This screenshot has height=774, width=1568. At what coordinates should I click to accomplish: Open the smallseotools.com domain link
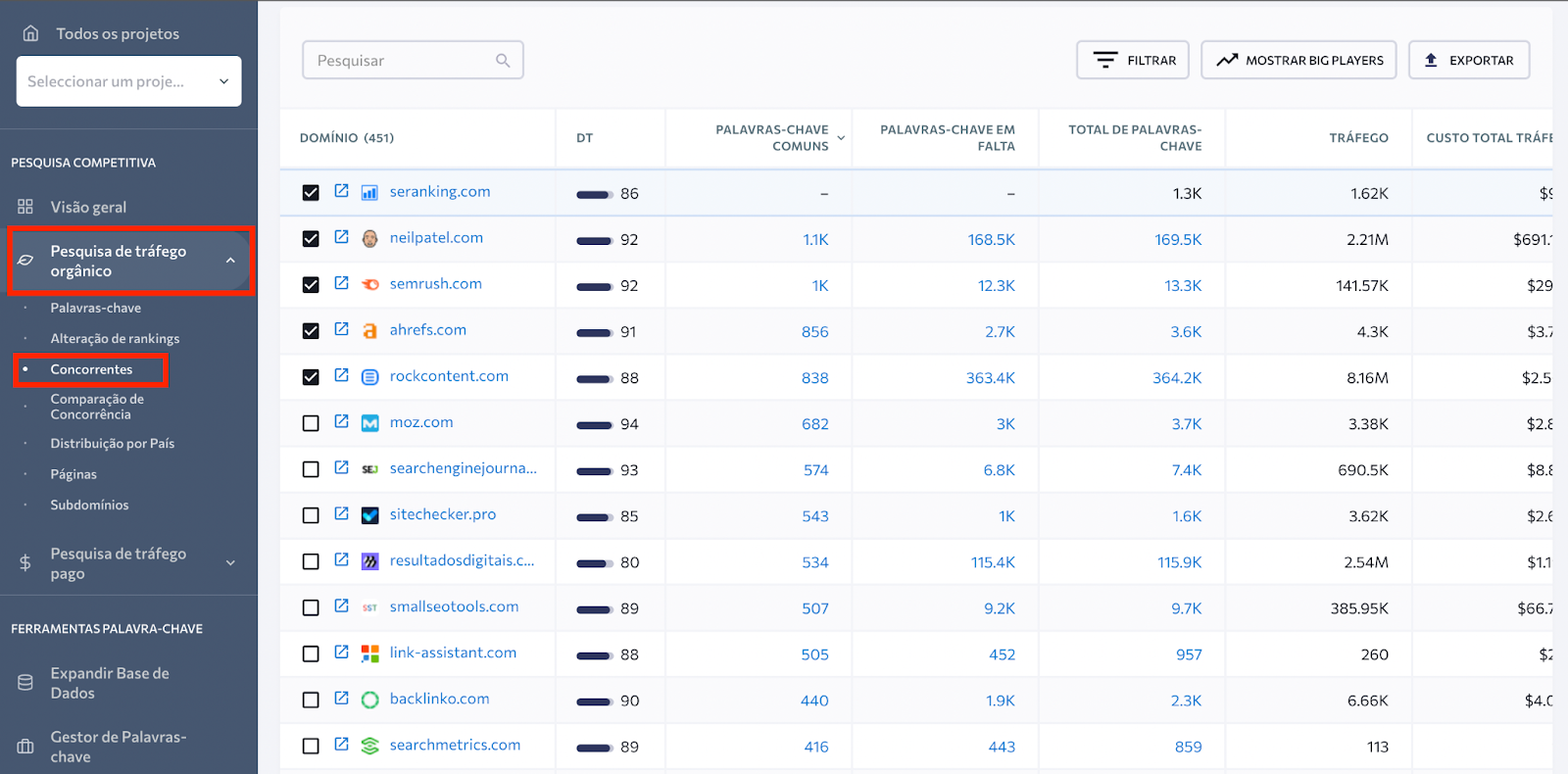pyautogui.click(x=454, y=606)
